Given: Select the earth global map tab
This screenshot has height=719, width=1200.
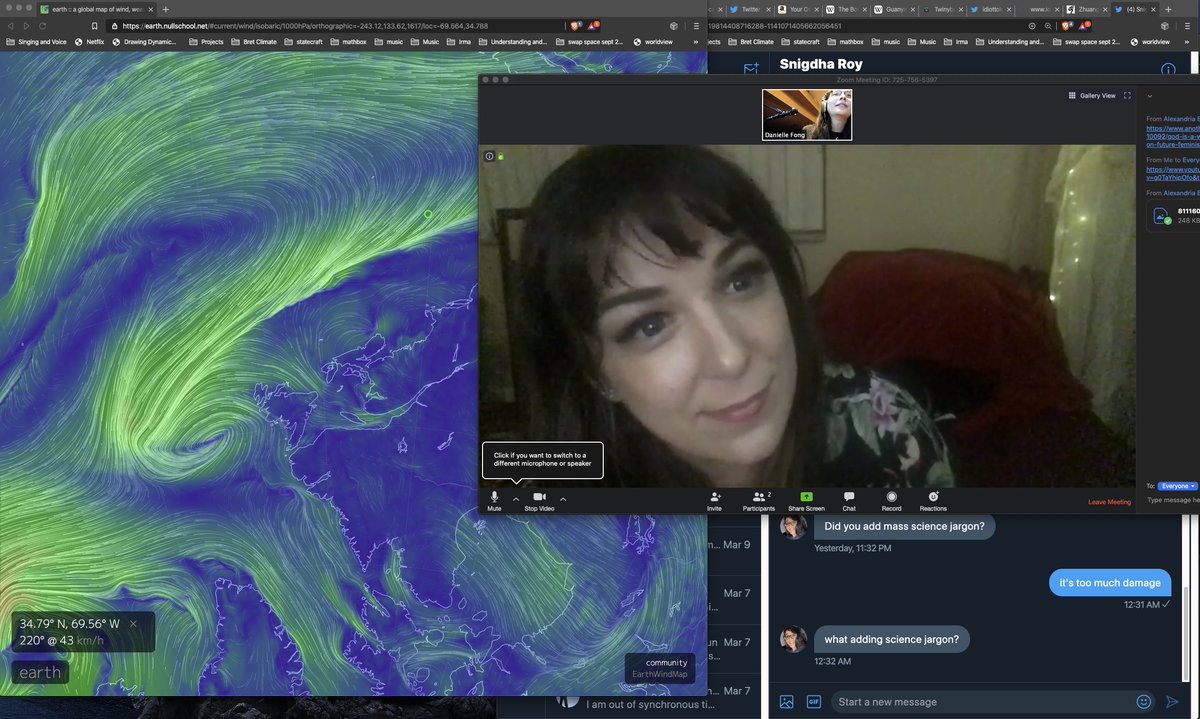Looking at the screenshot, I should (96, 9).
